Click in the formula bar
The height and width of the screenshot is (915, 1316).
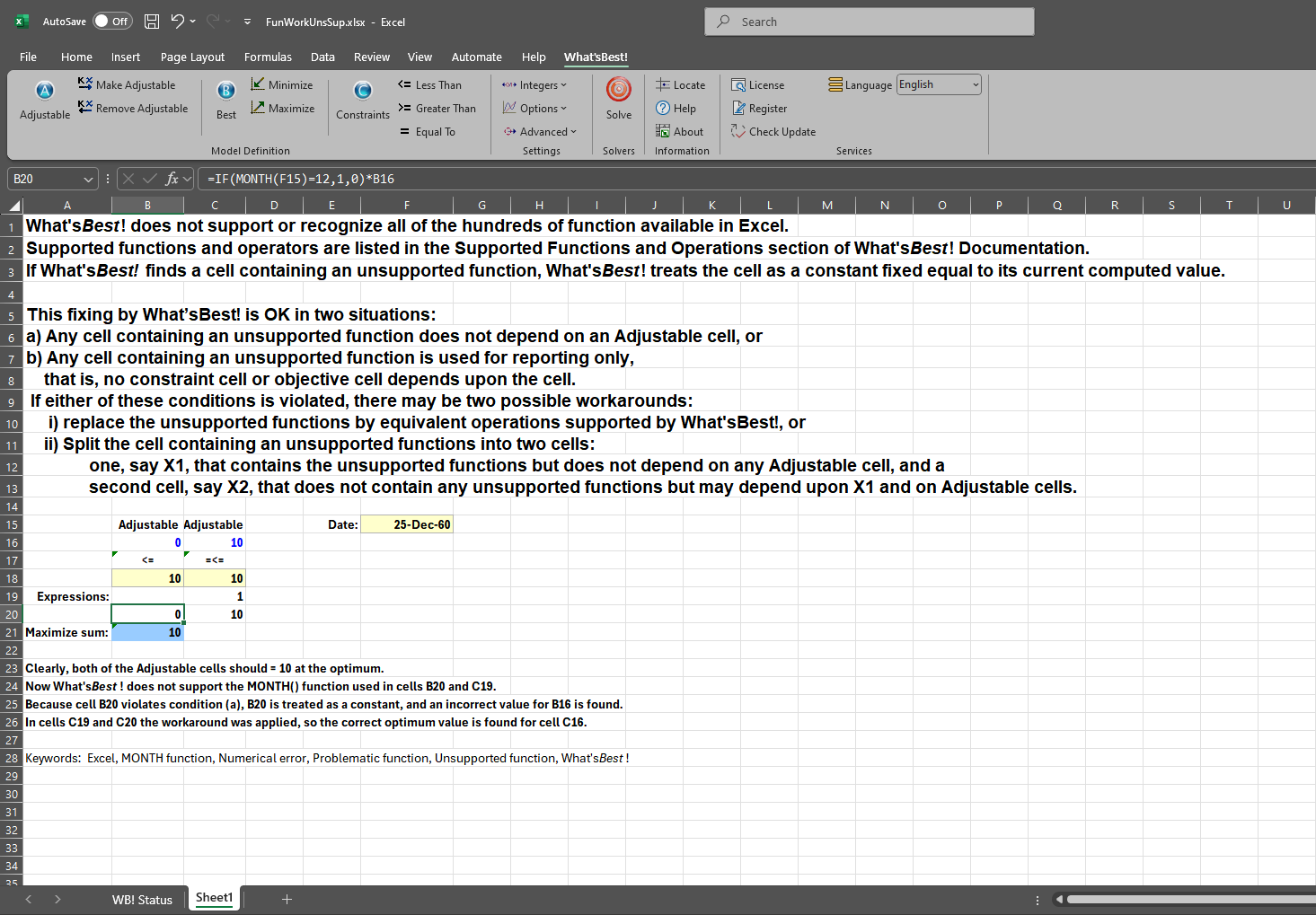click(755, 179)
